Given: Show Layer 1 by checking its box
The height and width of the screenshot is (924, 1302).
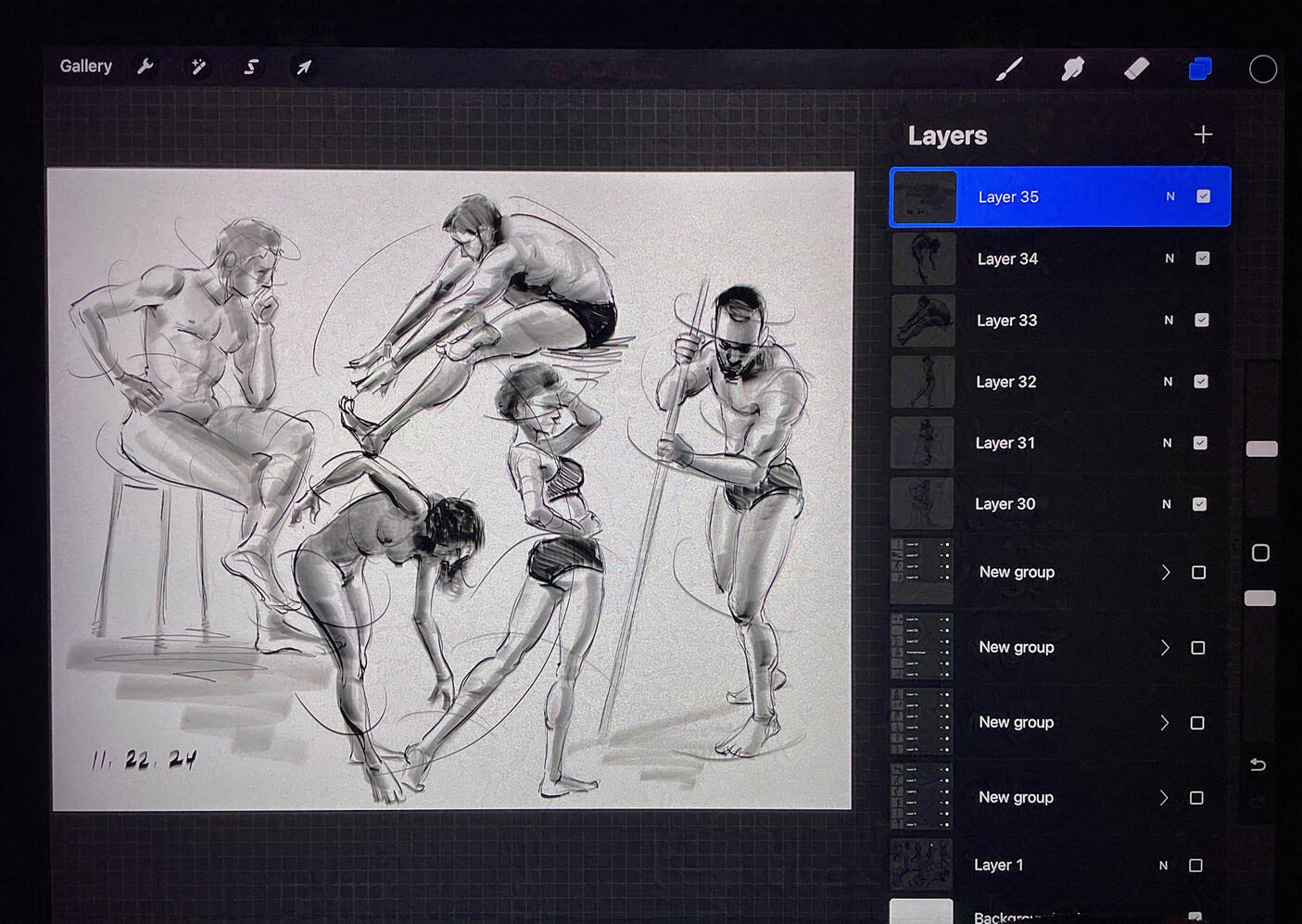Looking at the screenshot, I should [1195, 865].
